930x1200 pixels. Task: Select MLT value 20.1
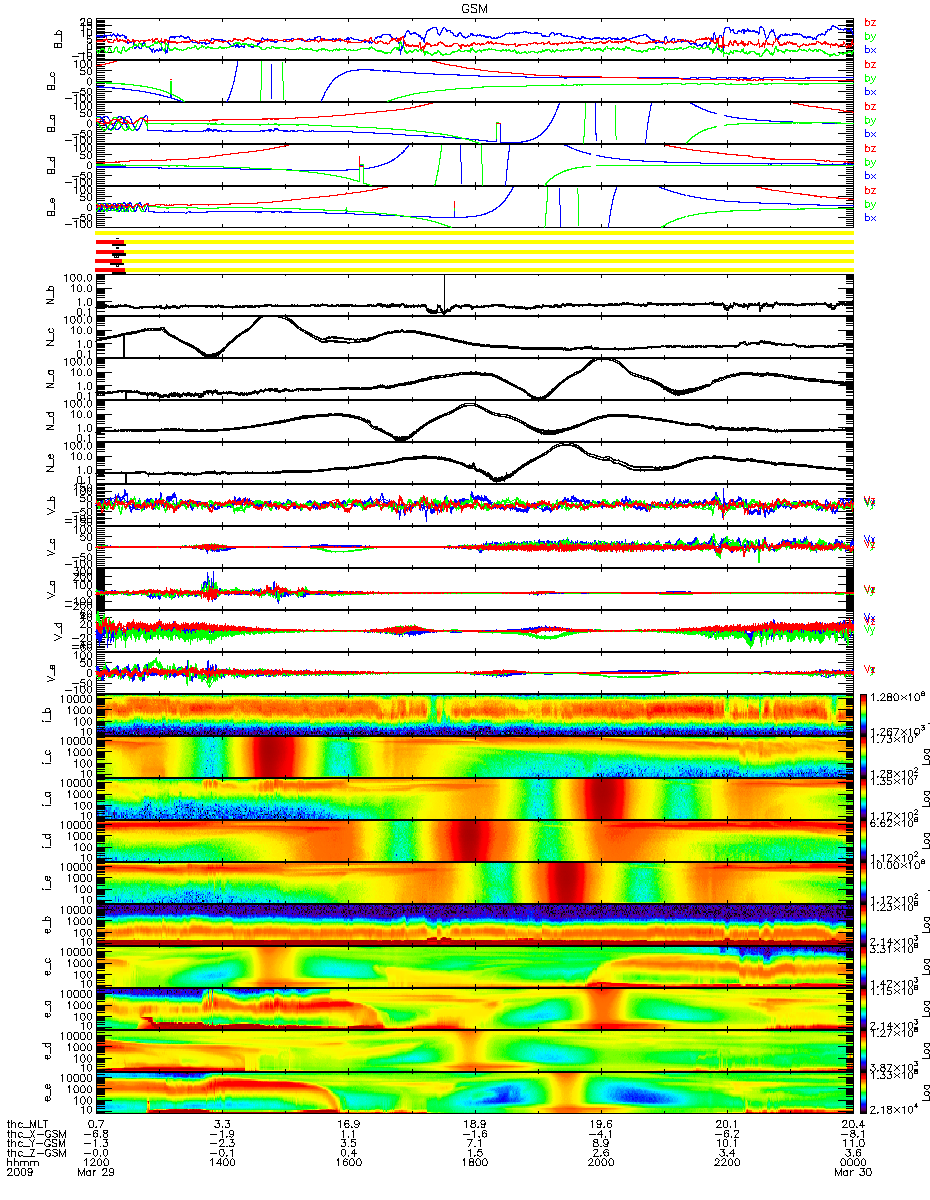click(727, 1123)
